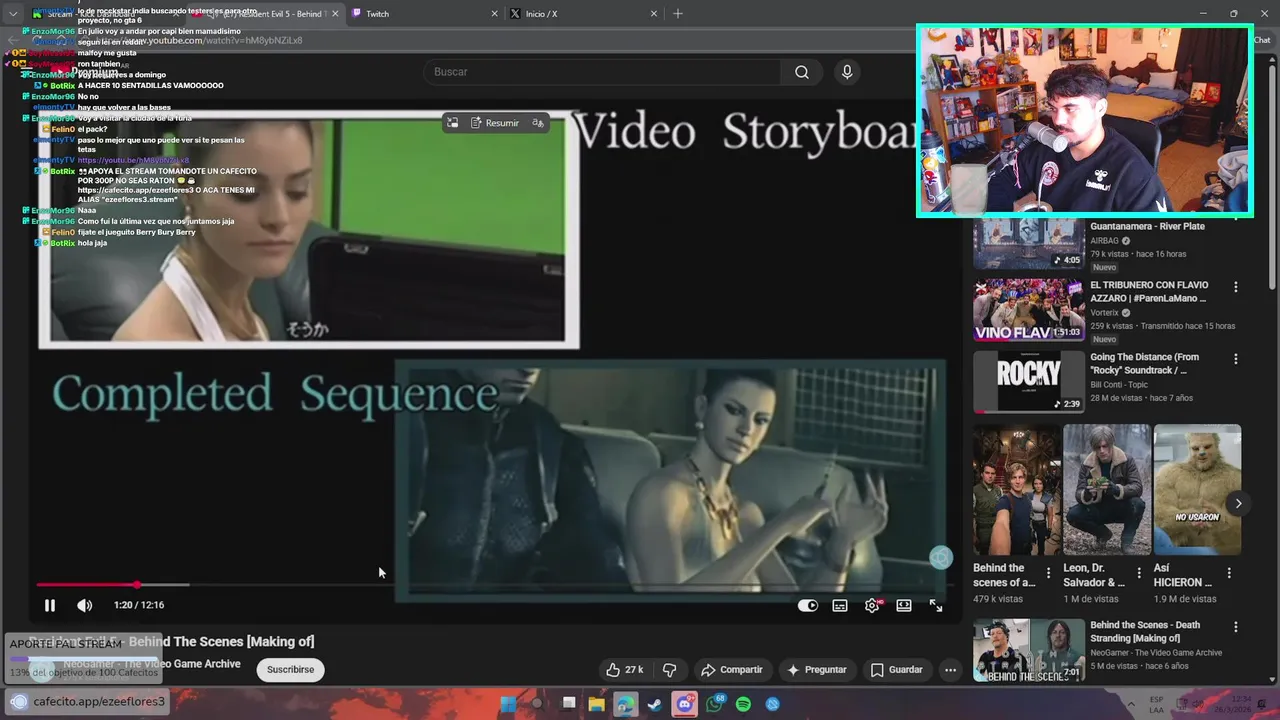The height and width of the screenshot is (720, 1280).
Task: Click the YouTube search magnifier button
Action: (x=802, y=72)
